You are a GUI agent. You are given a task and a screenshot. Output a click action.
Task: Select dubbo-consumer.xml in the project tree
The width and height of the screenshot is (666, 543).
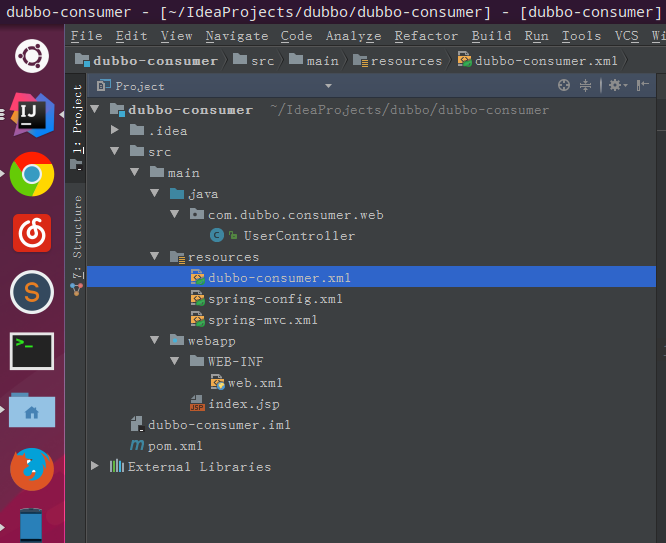(371, 277)
